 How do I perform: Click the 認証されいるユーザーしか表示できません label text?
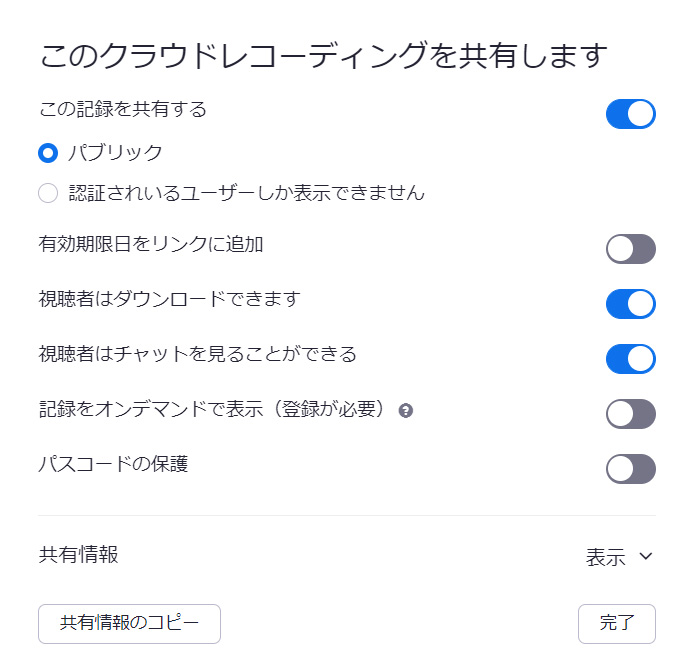coord(246,193)
